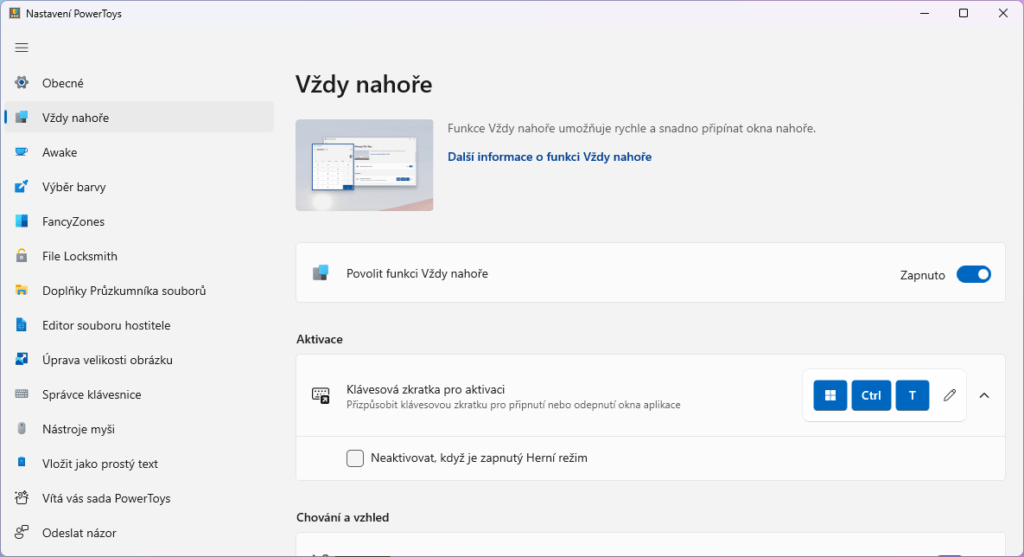
Task: Select the Výběr barvy color picker icon
Action: tap(22, 187)
